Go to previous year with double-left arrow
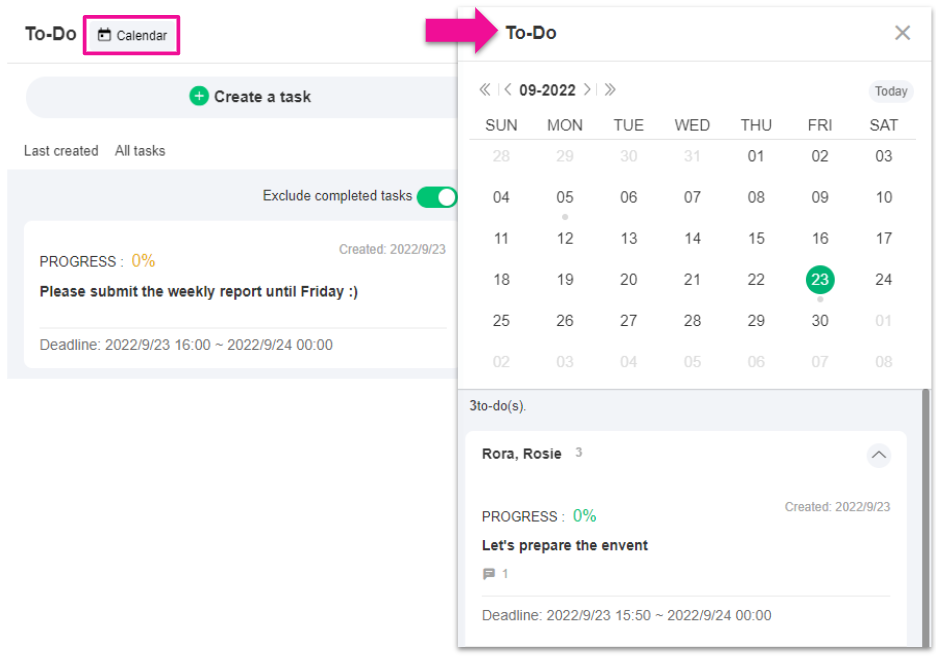This screenshot has width=936, height=656. (485, 90)
